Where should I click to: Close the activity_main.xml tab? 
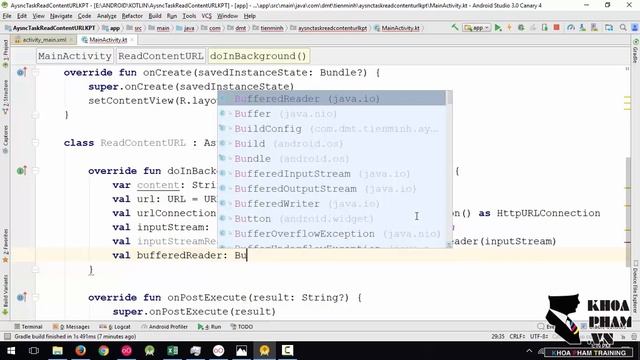(71, 40)
